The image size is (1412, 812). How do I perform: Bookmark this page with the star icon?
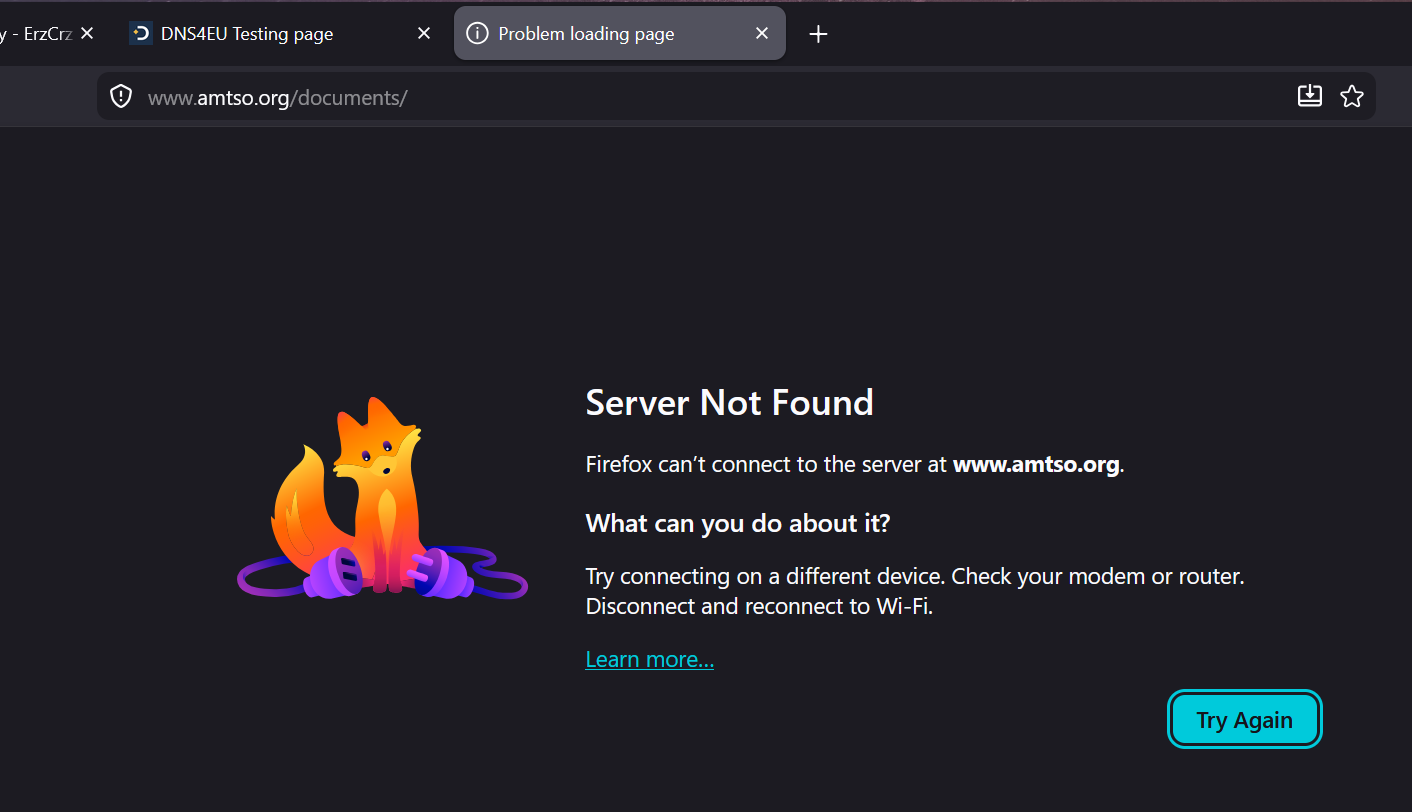click(1352, 96)
